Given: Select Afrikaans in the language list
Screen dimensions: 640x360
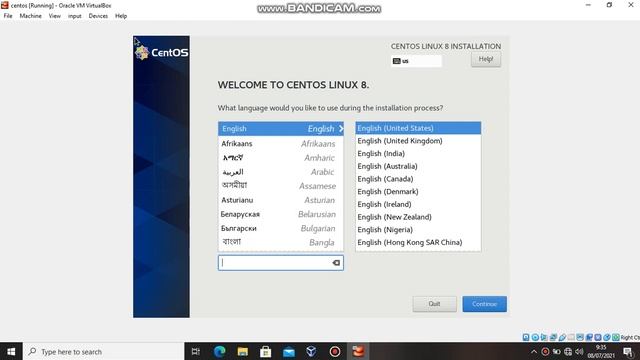Looking at the screenshot, I should point(281,143).
